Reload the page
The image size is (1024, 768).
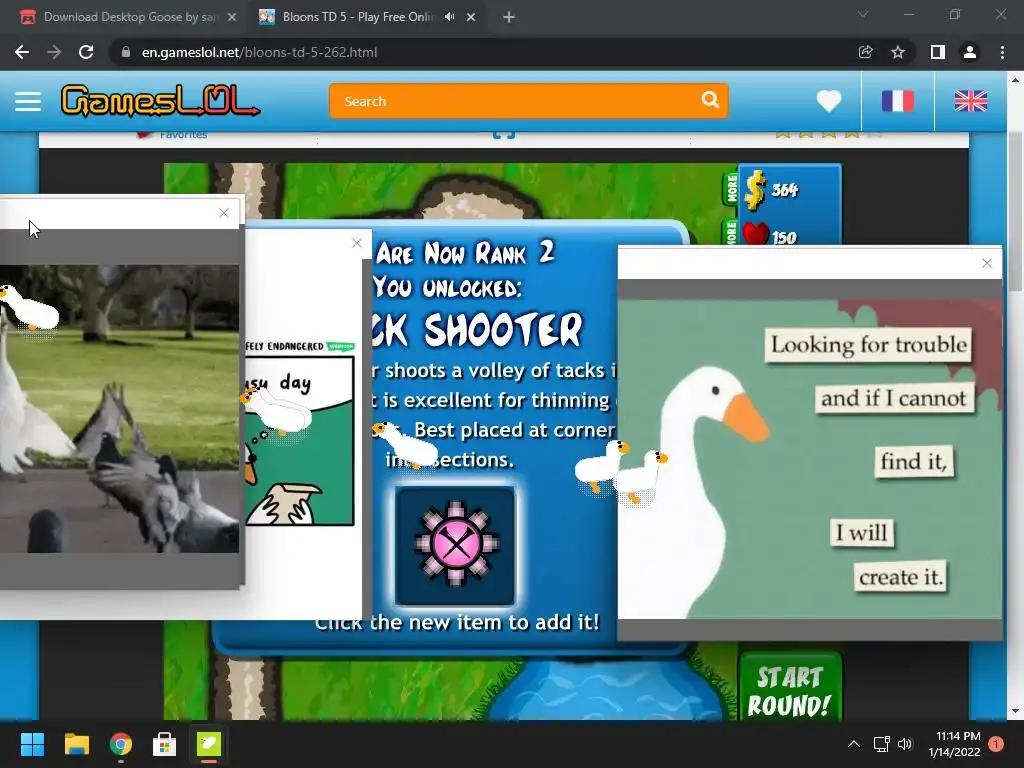86,52
